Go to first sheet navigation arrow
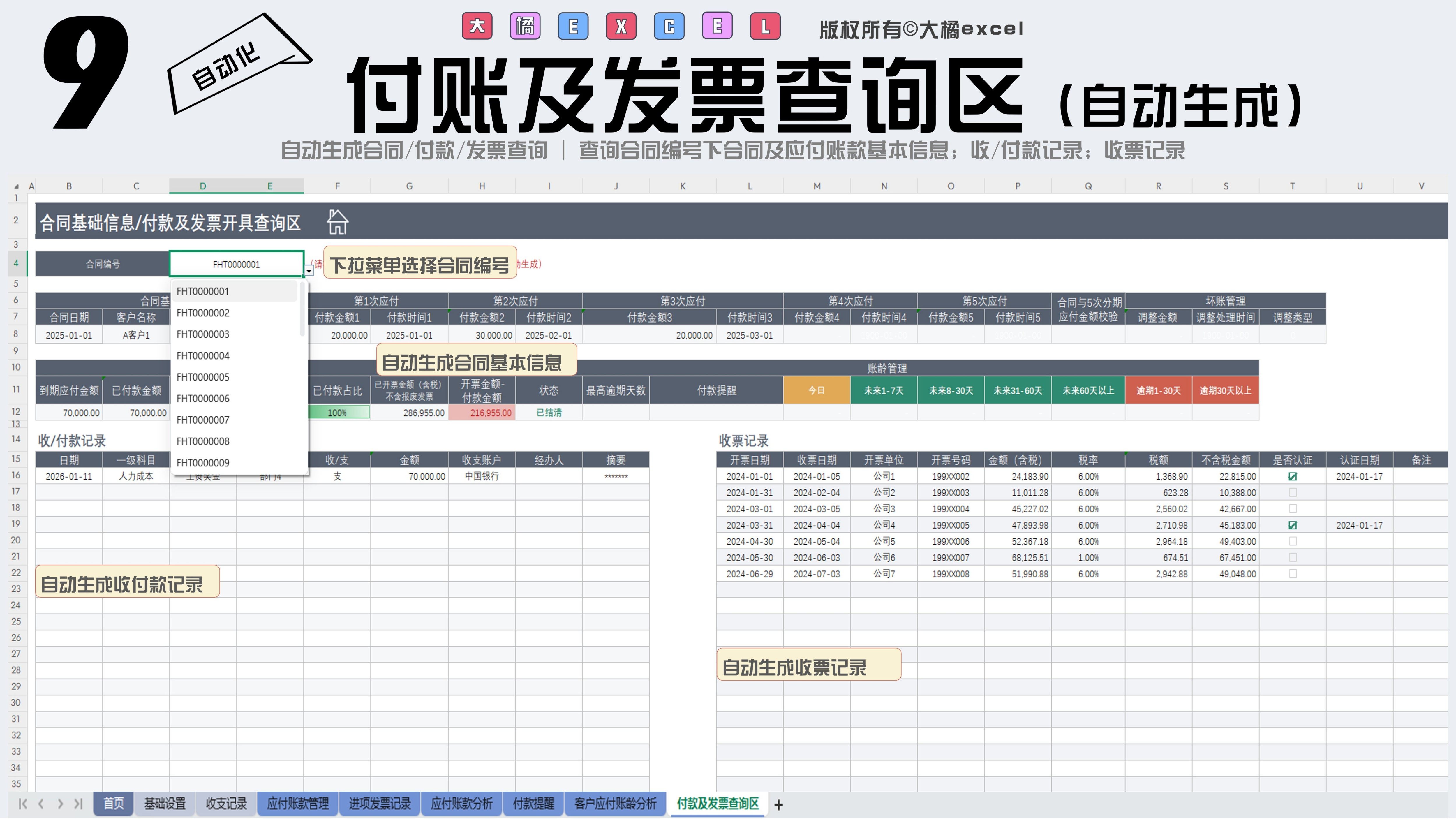 tap(23, 803)
